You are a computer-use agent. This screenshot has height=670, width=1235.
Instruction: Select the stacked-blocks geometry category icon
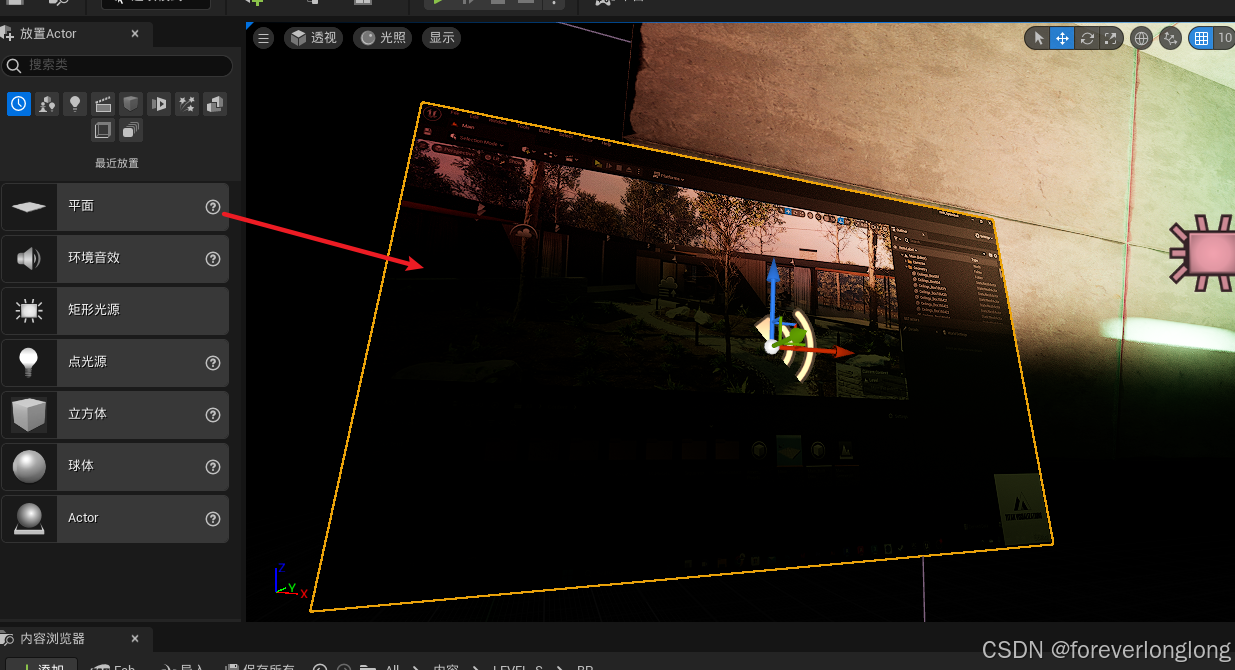[x=215, y=104]
